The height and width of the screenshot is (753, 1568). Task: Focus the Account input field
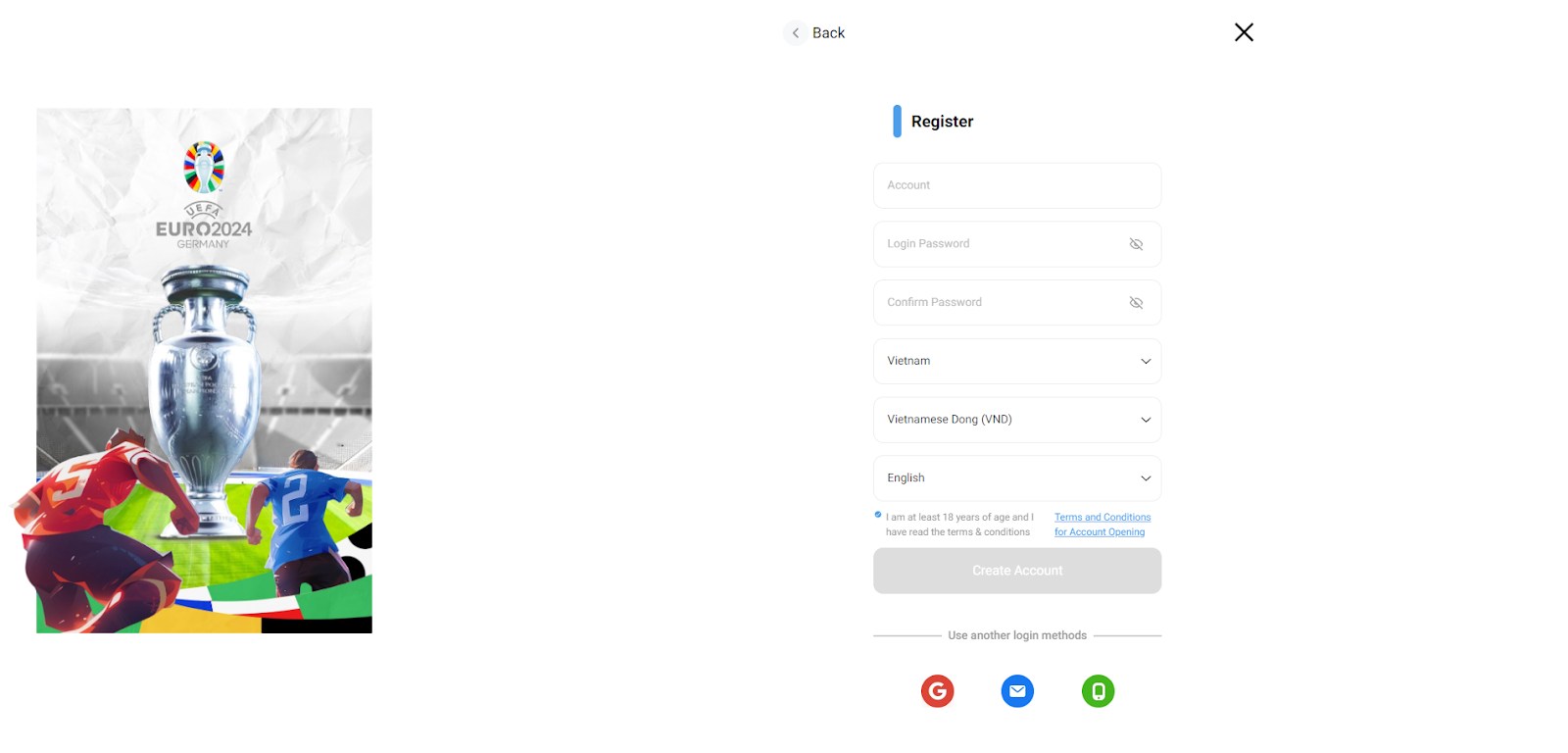[x=1017, y=185]
